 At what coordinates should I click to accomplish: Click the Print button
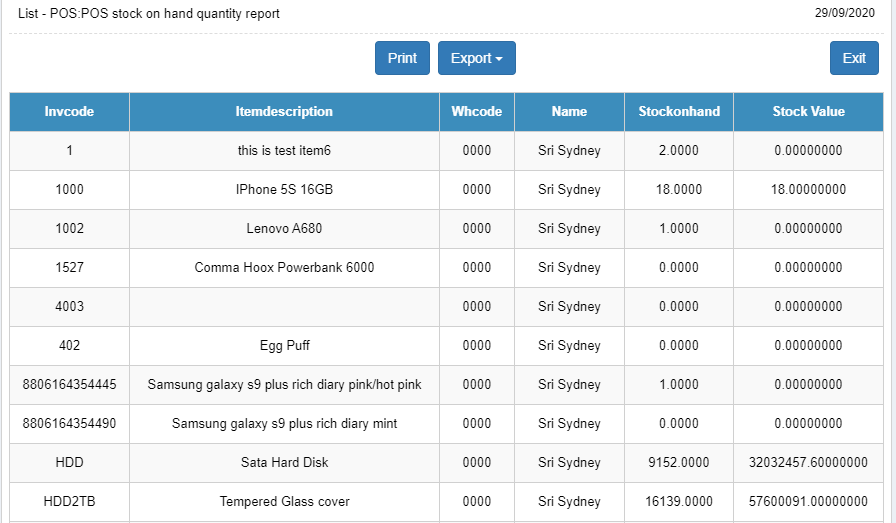[x=402, y=58]
